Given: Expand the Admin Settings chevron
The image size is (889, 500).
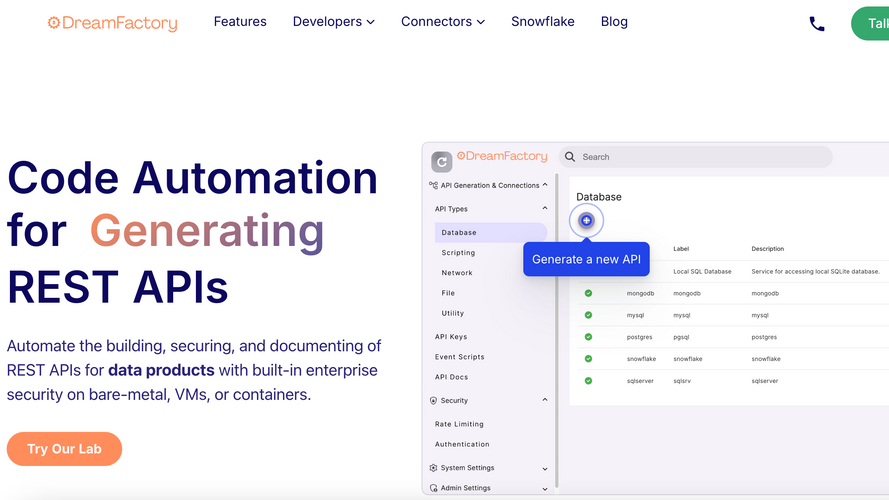Looking at the screenshot, I should tap(544, 489).
